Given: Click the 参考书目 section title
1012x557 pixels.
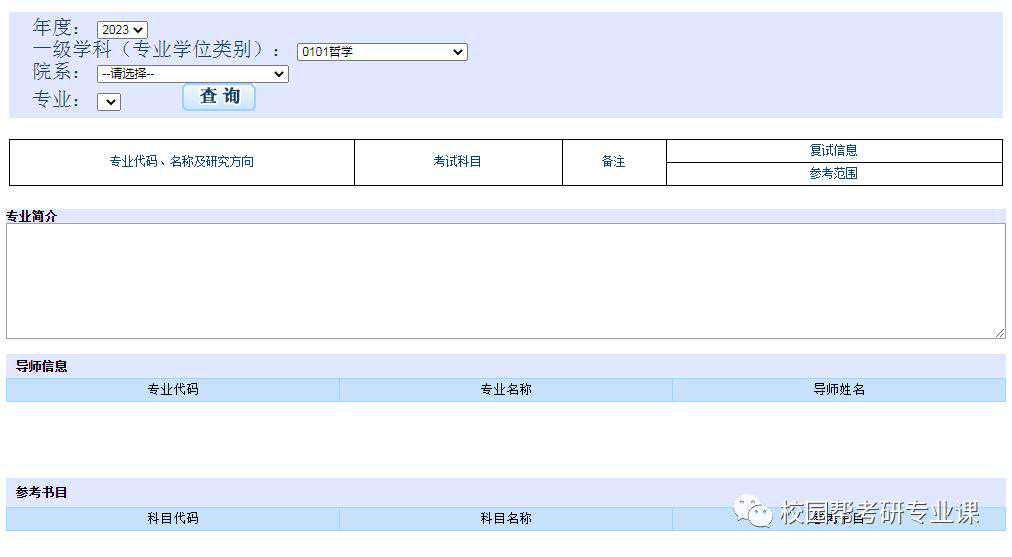Looking at the screenshot, I should pos(42,493).
